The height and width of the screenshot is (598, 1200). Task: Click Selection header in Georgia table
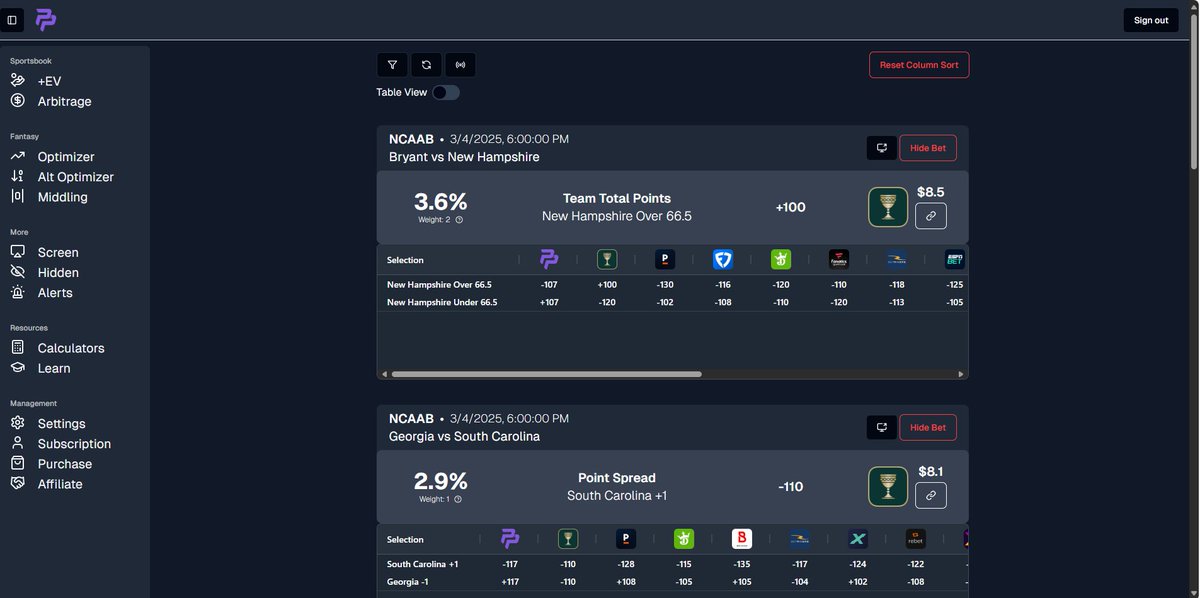pos(405,539)
